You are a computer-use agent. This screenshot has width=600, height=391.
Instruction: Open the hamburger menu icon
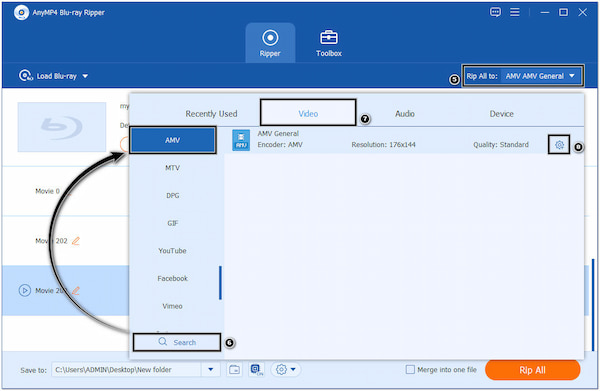pyautogui.click(x=515, y=12)
